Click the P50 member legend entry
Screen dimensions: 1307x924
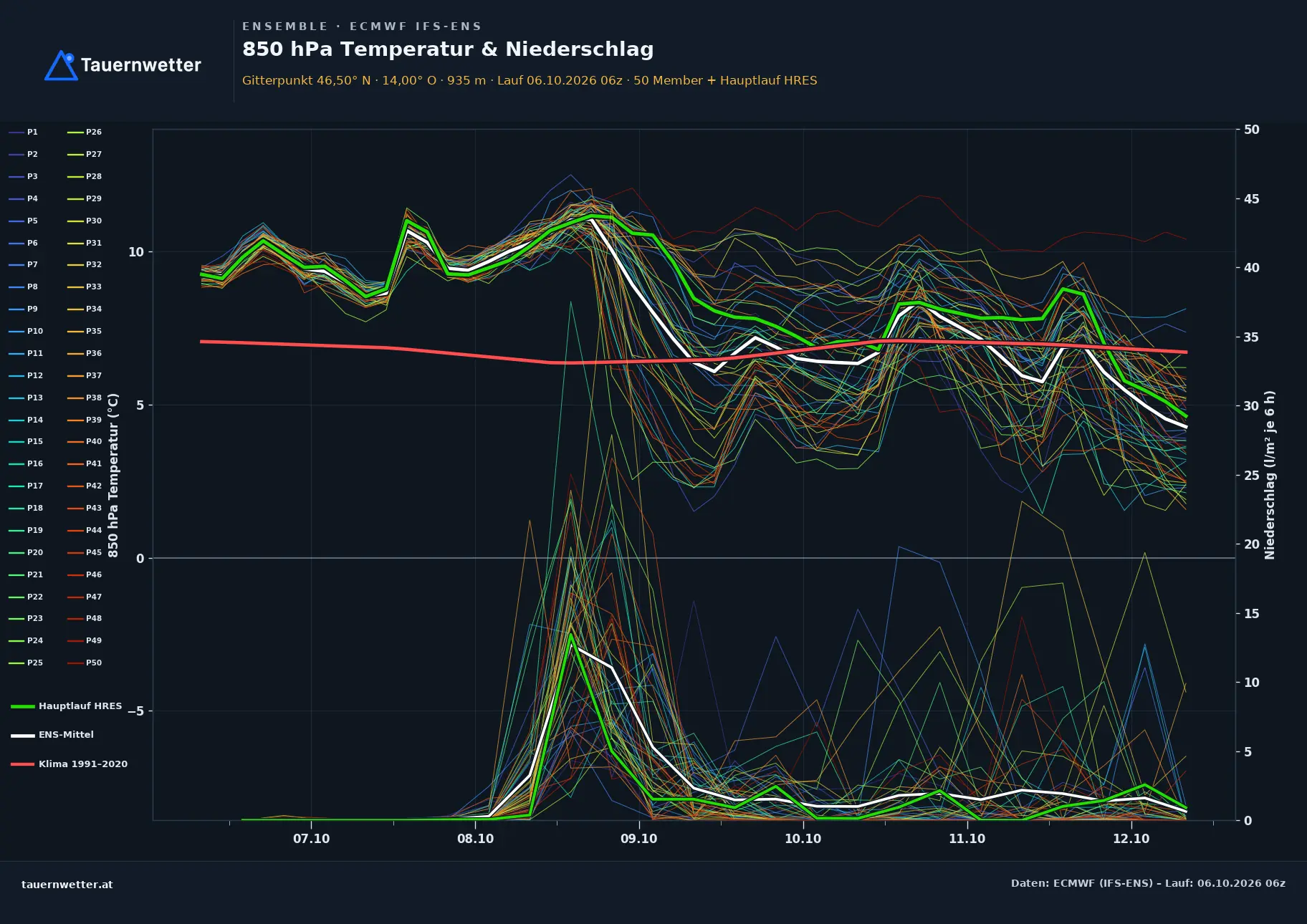pyautogui.click(x=85, y=663)
